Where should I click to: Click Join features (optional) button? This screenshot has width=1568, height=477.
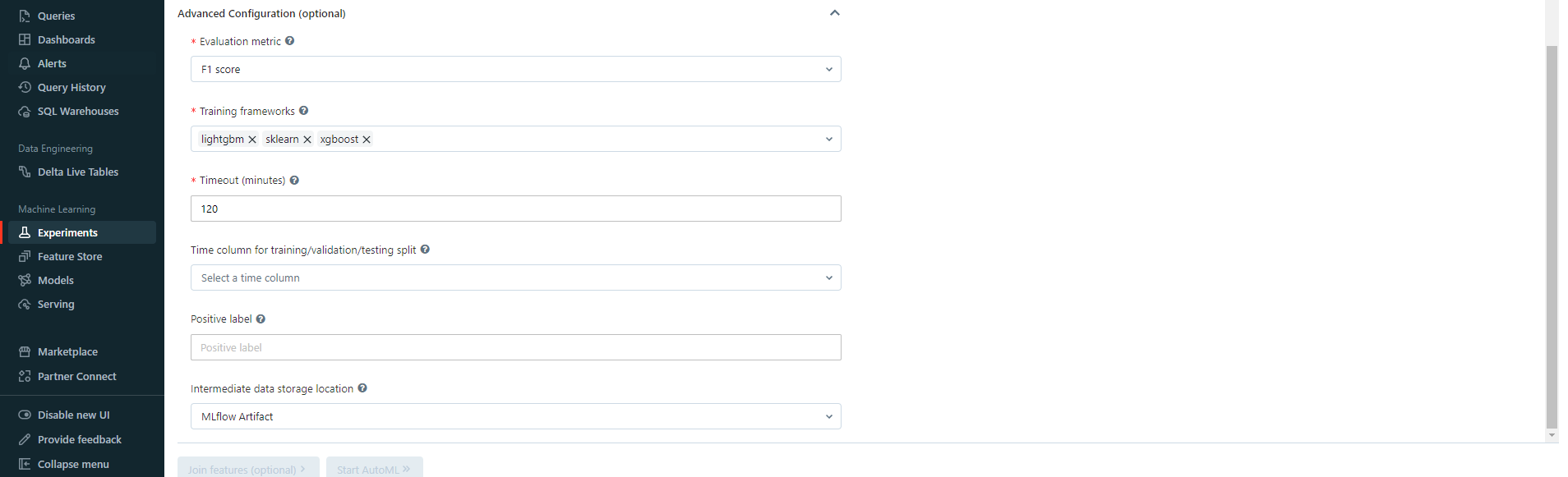point(247,469)
